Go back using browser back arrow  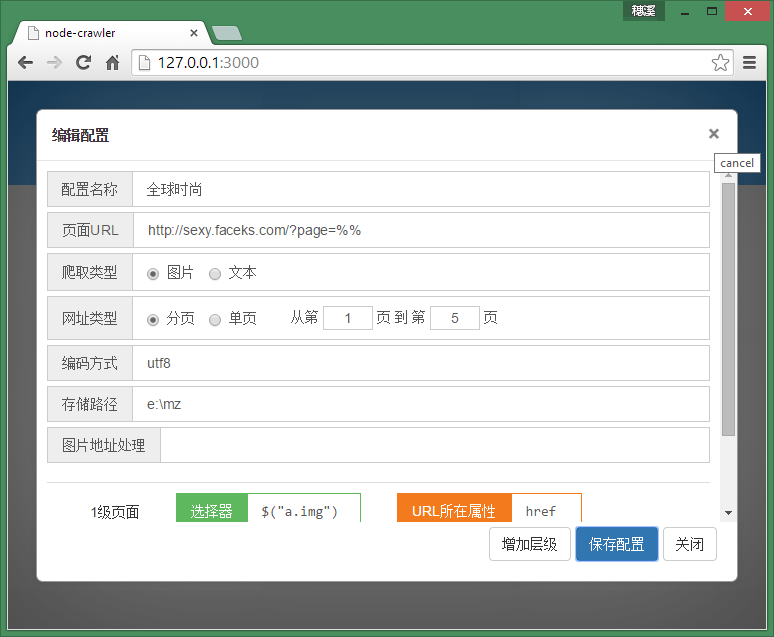click(x=25, y=63)
